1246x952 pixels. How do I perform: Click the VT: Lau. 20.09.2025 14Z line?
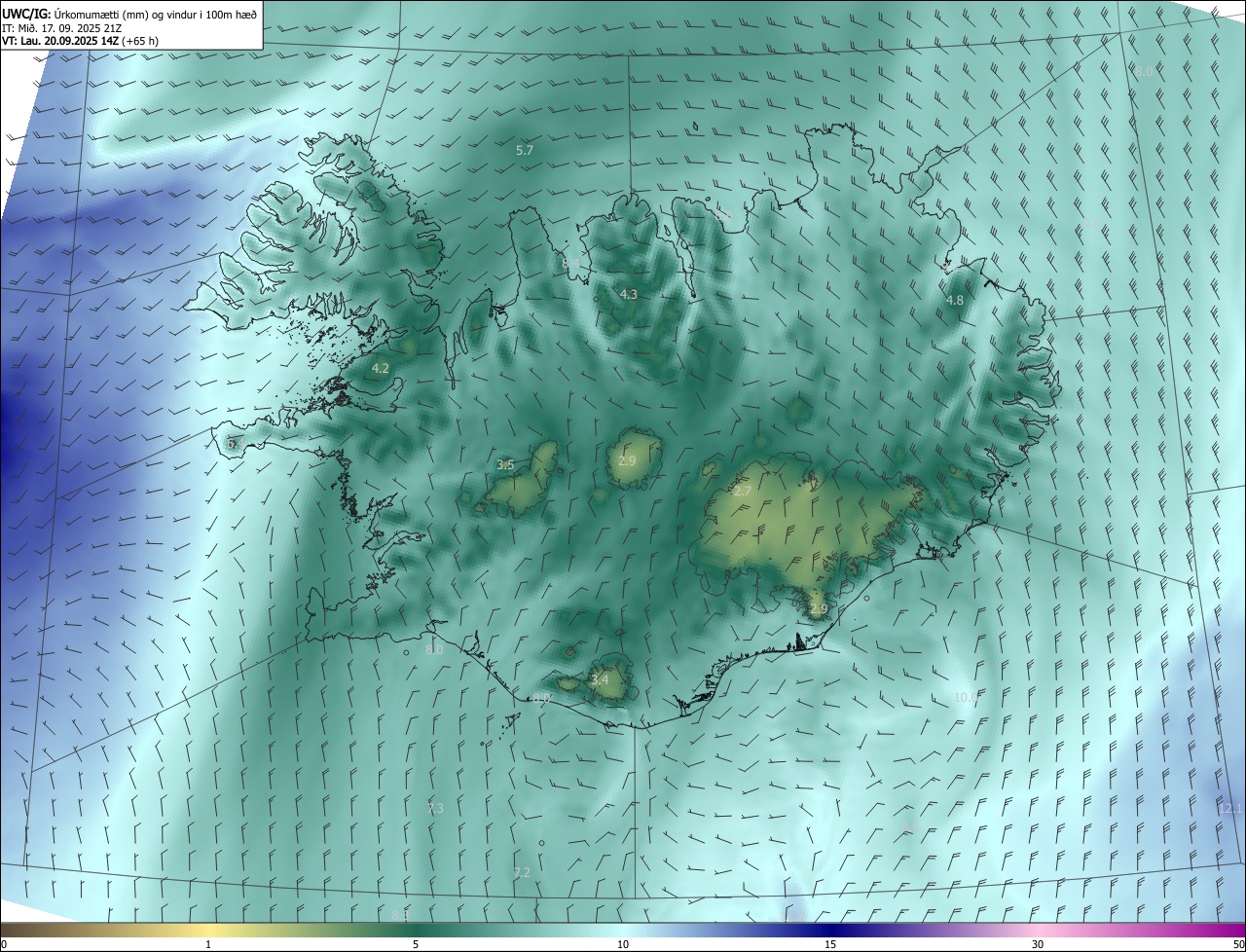80,41
